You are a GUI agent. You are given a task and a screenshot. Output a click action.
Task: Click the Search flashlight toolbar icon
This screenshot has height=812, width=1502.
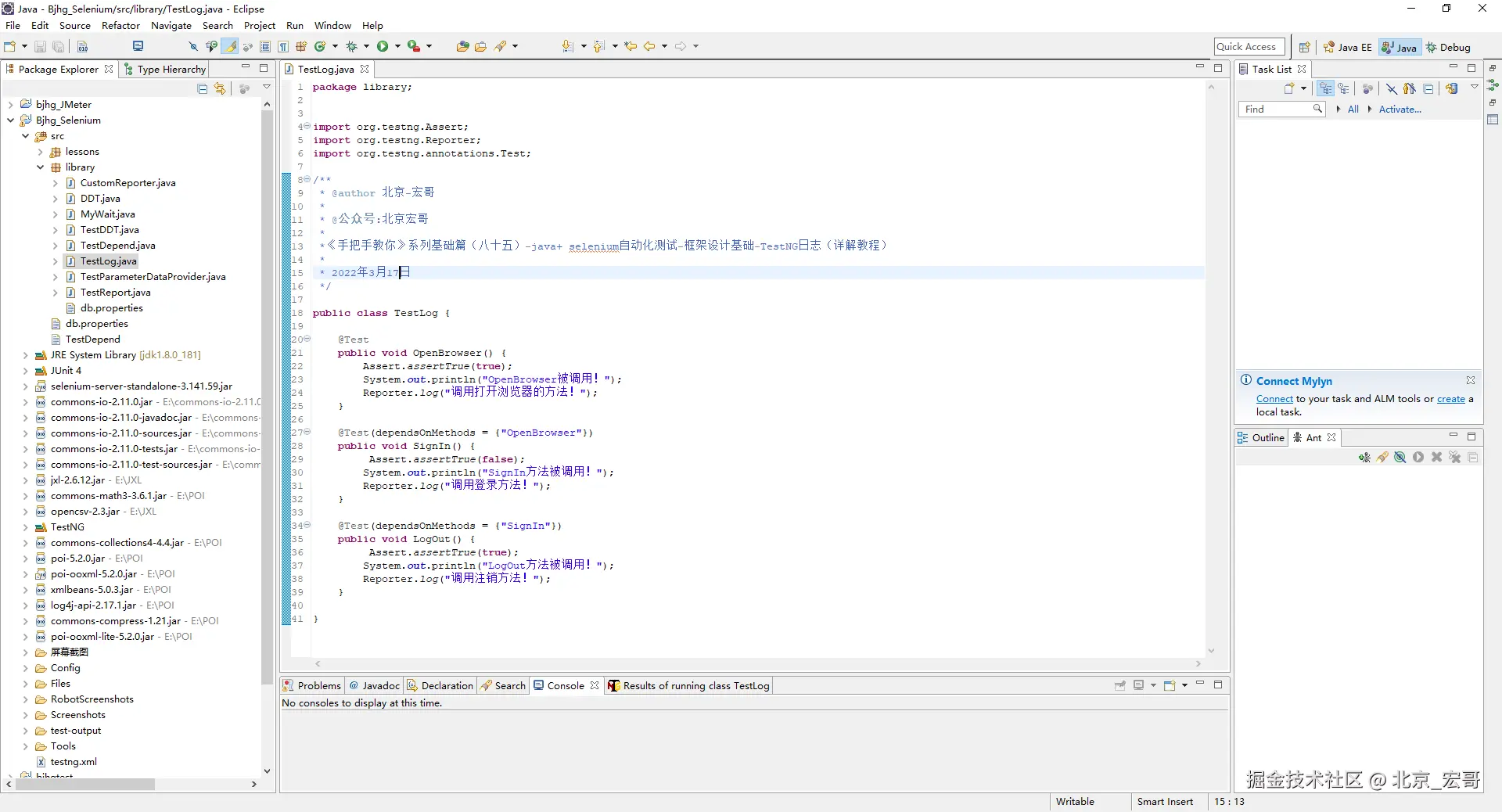click(501, 47)
